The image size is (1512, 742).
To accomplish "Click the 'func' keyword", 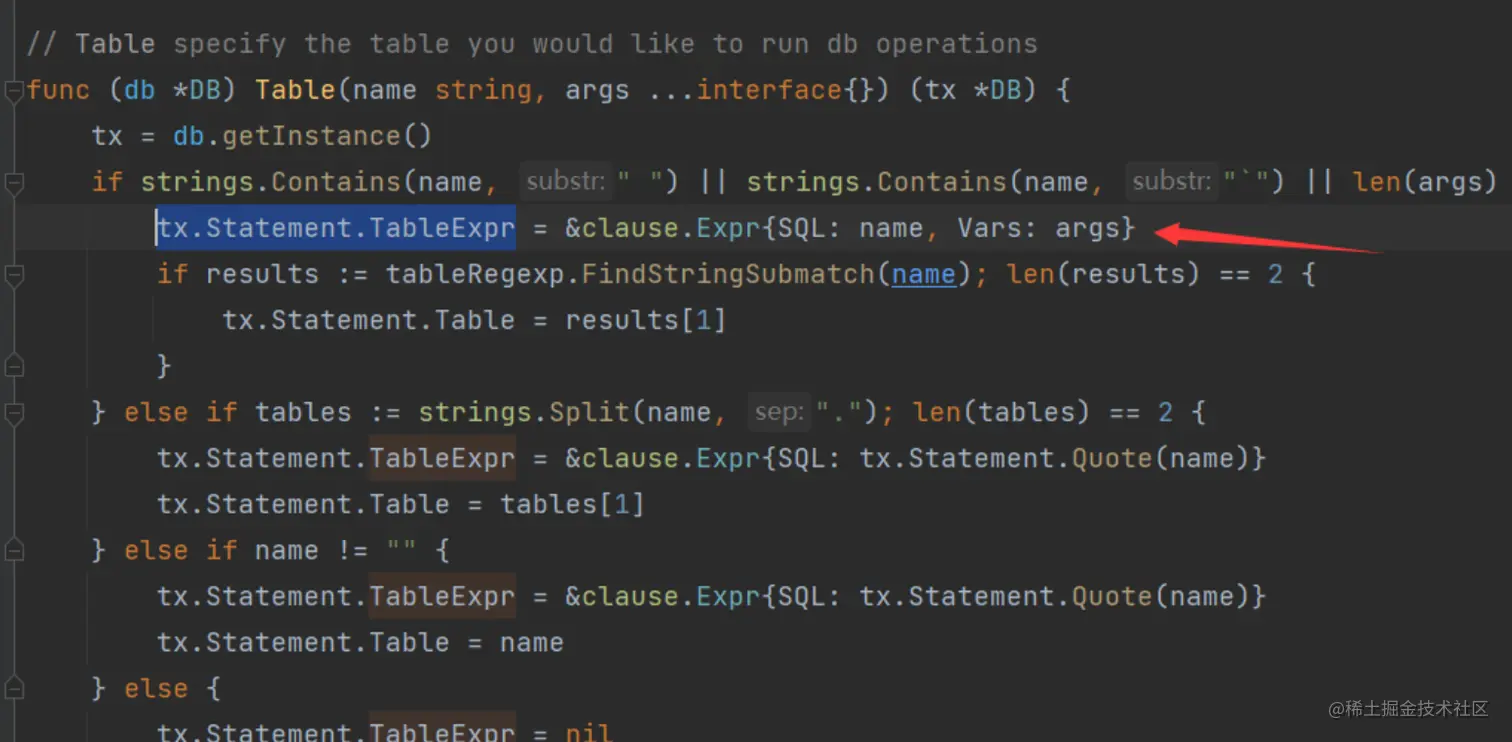I will [58, 90].
